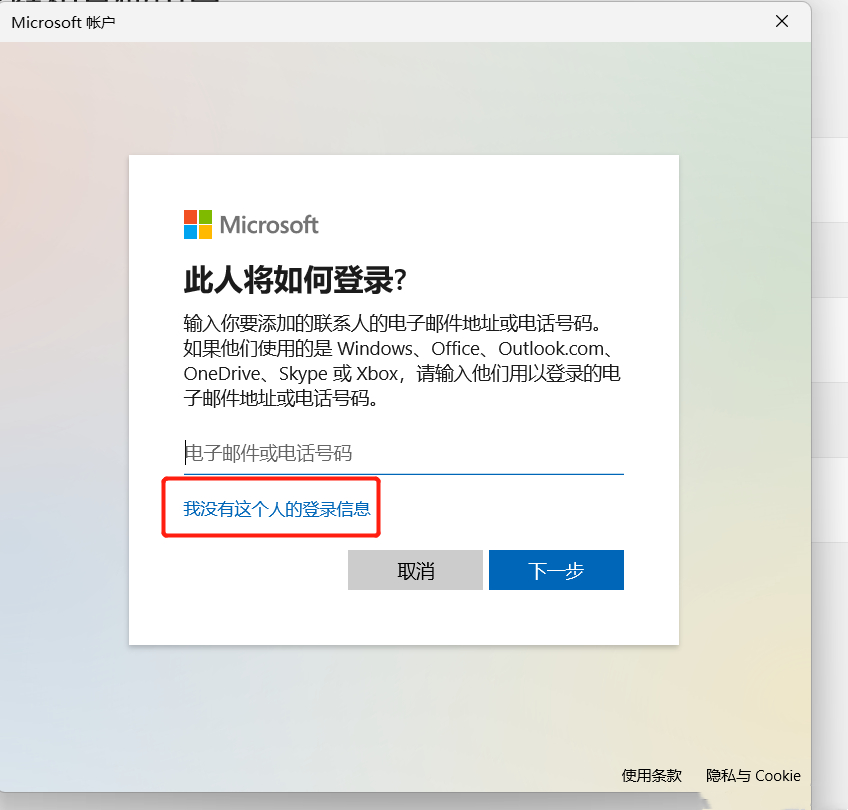Click the red square of Microsoft logo
Screen dimensions: 848x810
[x=190, y=217]
